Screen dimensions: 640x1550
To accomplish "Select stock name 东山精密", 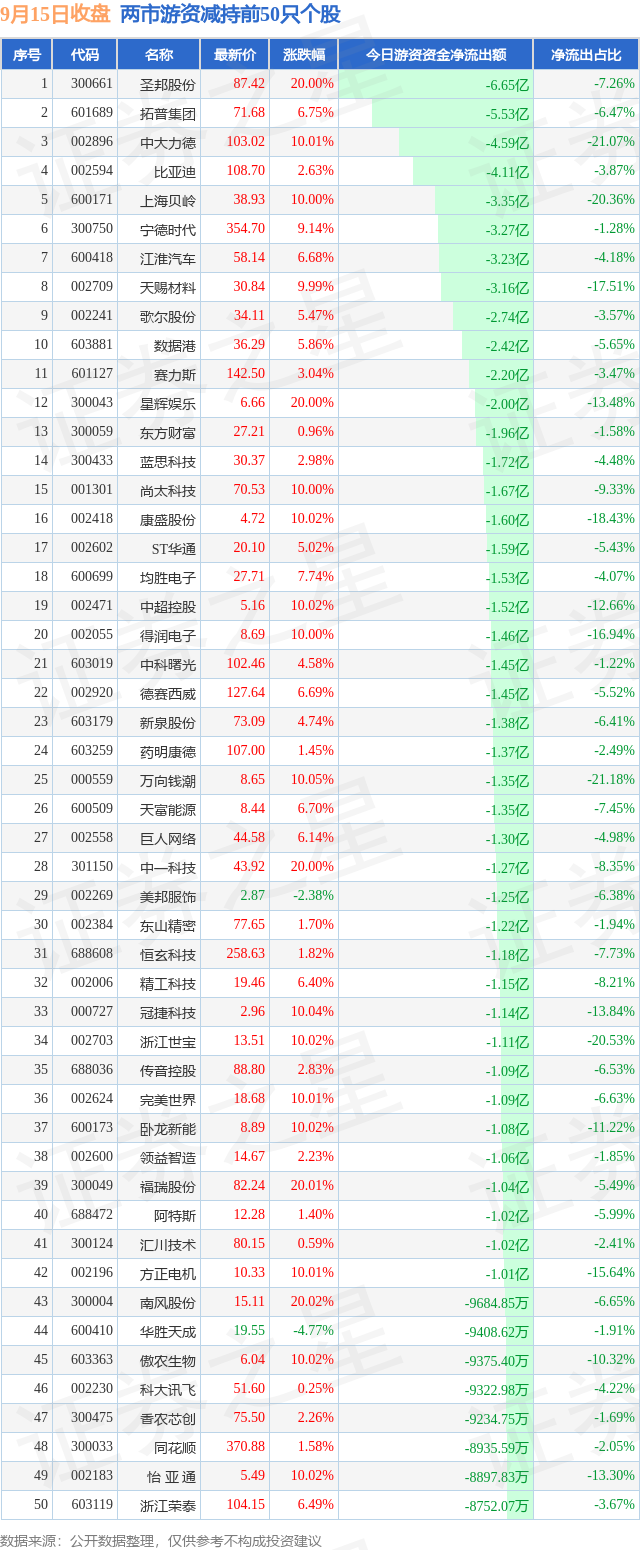I will click(168, 925).
